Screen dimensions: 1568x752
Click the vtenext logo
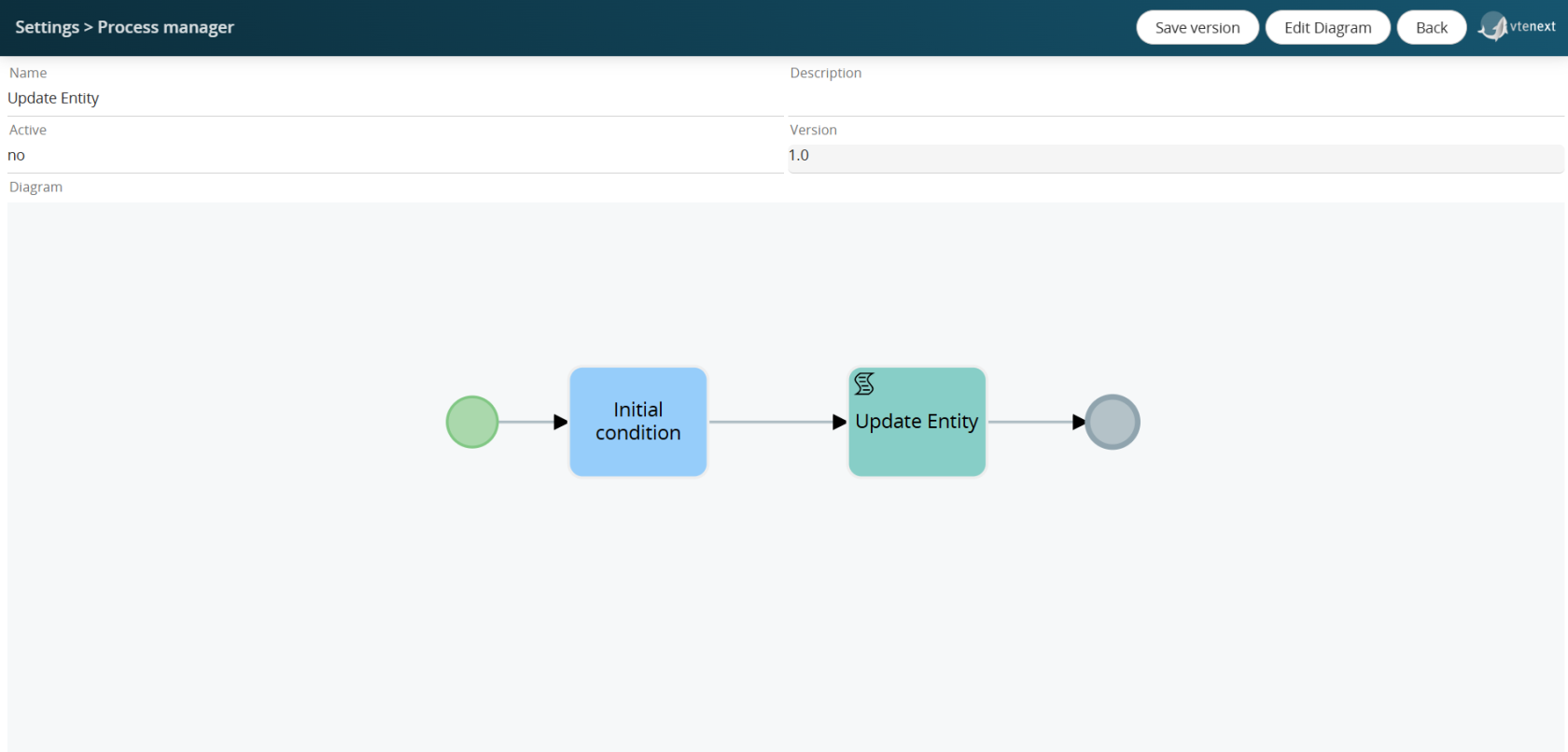[x=1518, y=27]
